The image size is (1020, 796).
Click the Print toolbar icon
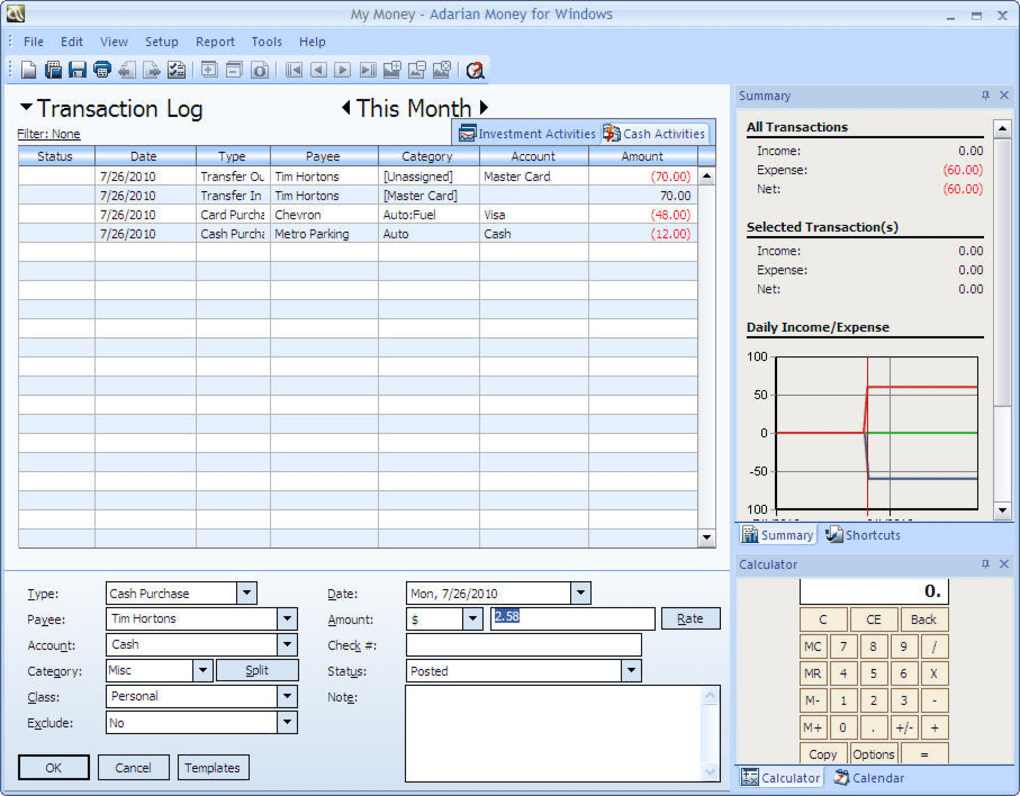(102, 70)
